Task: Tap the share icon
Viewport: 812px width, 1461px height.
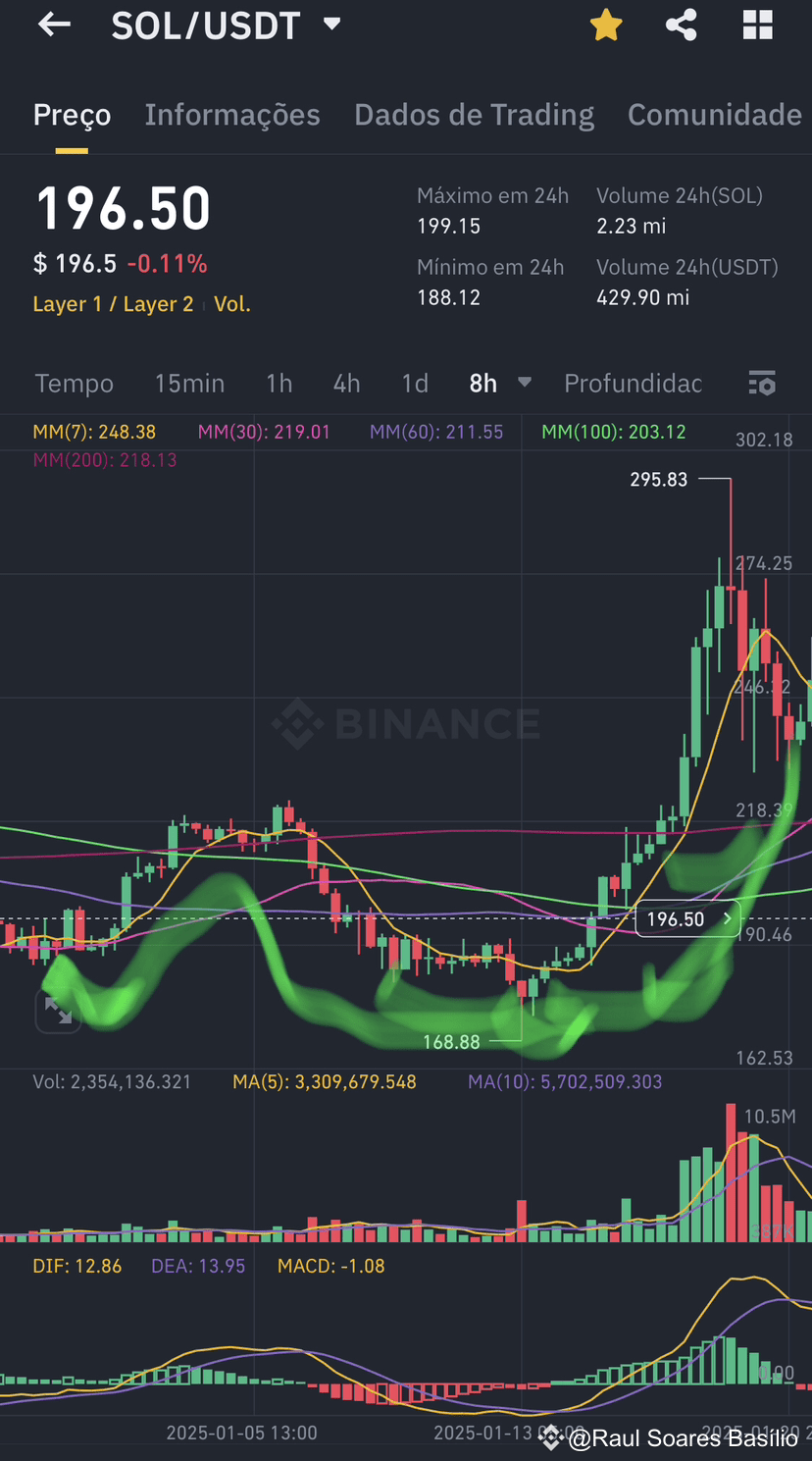Action: pos(682,26)
